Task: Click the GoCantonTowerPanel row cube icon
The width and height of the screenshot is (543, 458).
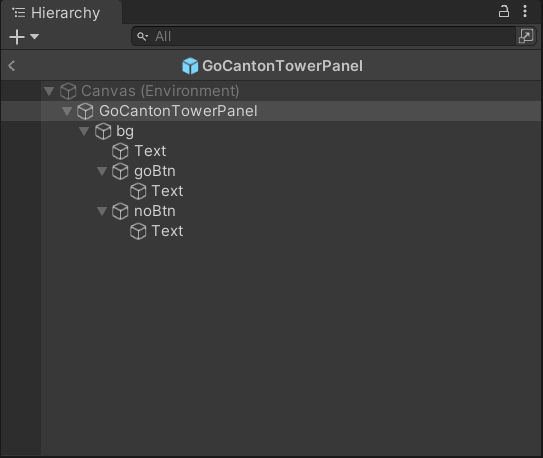Action: click(x=85, y=111)
